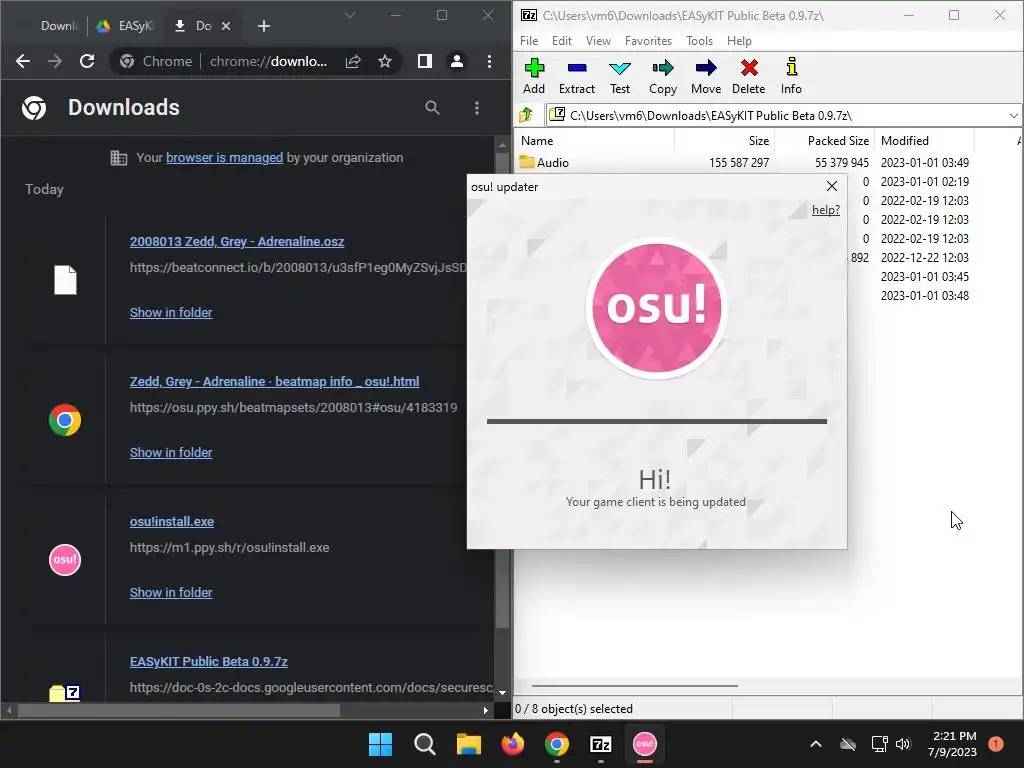
Task: Click the Extract icon in 7-Zip
Action: (x=577, y=68)
